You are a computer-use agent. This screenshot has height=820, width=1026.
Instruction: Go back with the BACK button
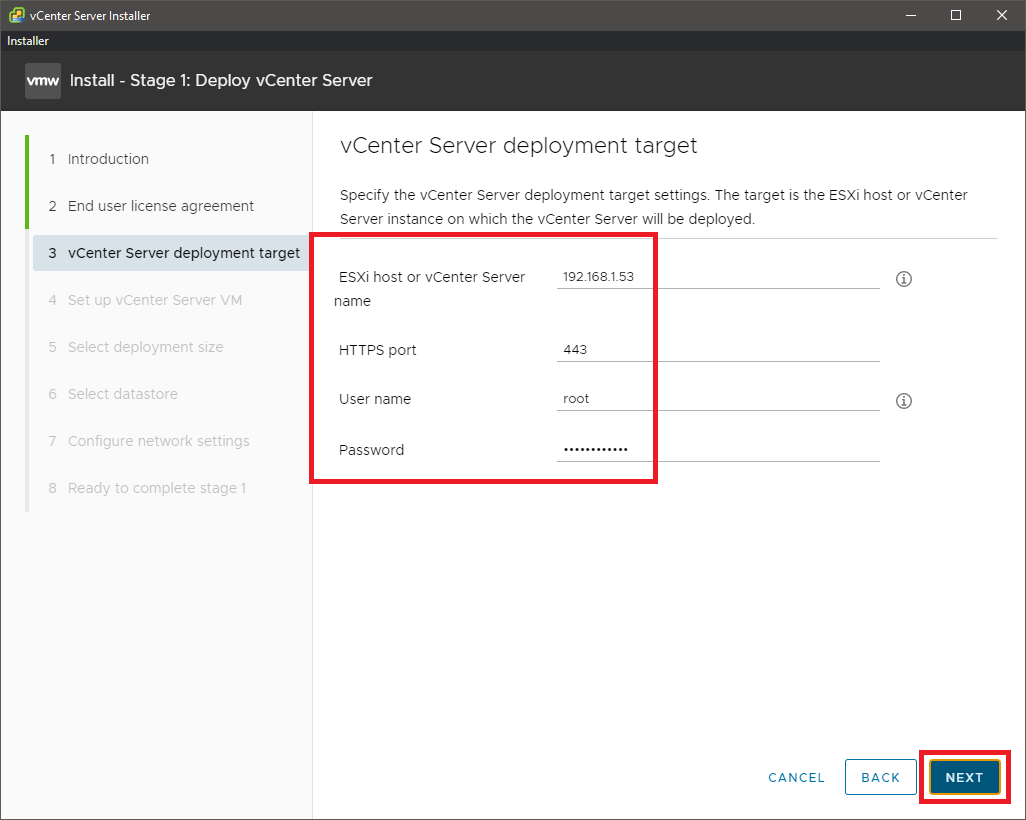(x=880, y=777)
